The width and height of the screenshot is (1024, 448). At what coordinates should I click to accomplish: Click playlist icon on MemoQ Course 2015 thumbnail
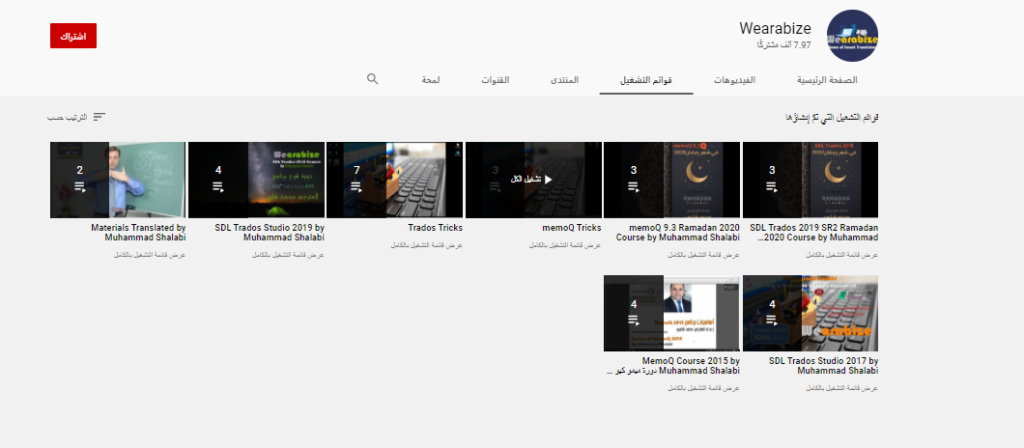click(x=633, y=320)
